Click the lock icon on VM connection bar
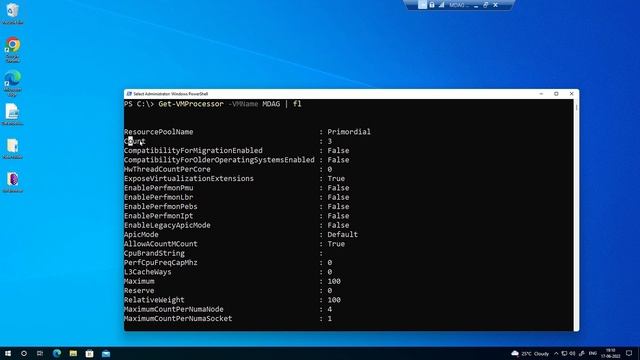 tap(432, 5)
